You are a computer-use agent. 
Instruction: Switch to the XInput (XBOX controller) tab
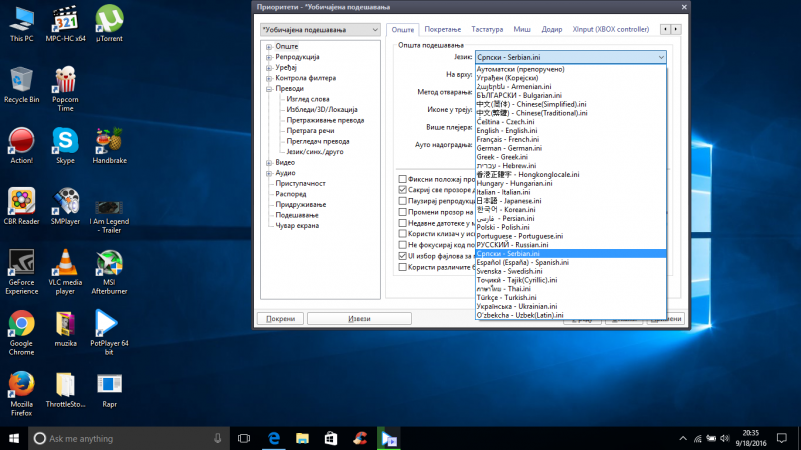[x=610, y=29]
